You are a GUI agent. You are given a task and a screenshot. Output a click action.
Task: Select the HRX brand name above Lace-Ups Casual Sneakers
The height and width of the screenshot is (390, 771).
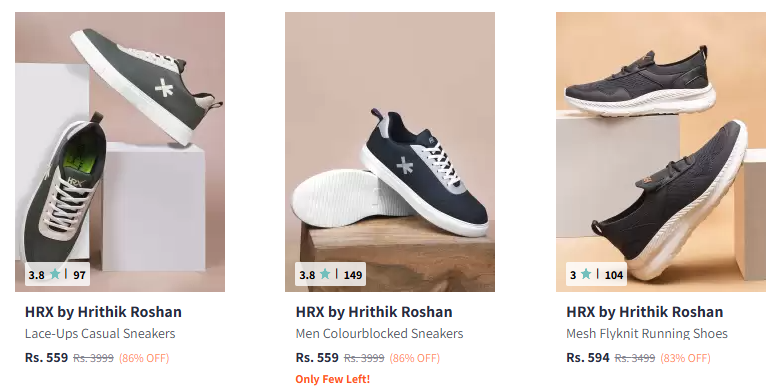coord(103,312)
